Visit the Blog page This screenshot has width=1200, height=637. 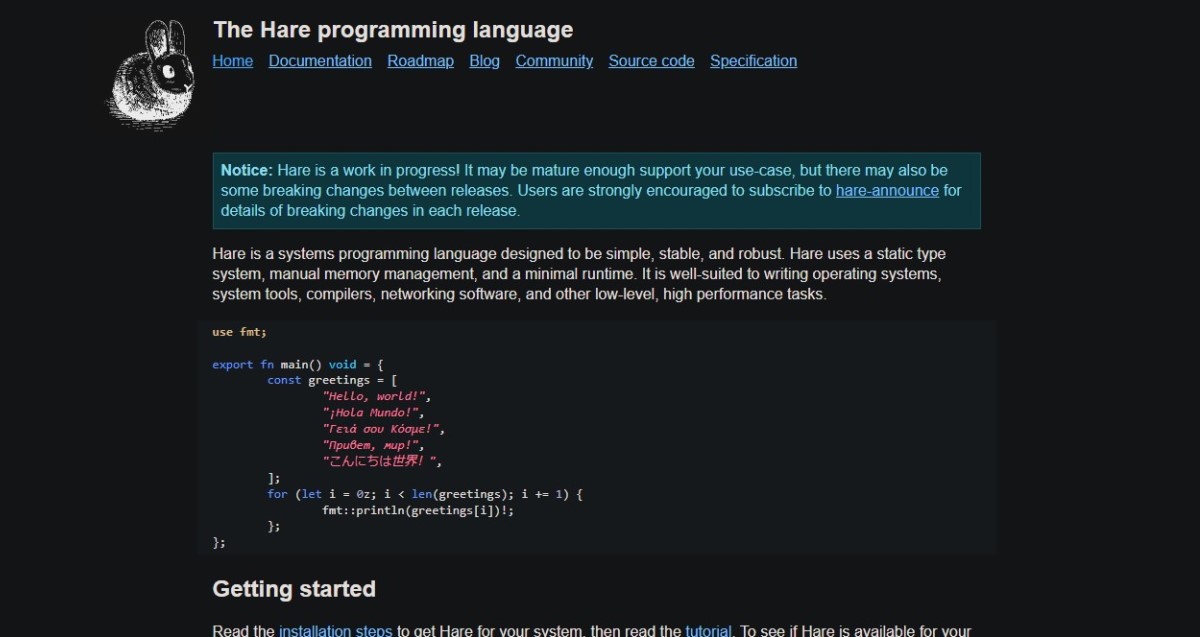(x=484, y=61)
